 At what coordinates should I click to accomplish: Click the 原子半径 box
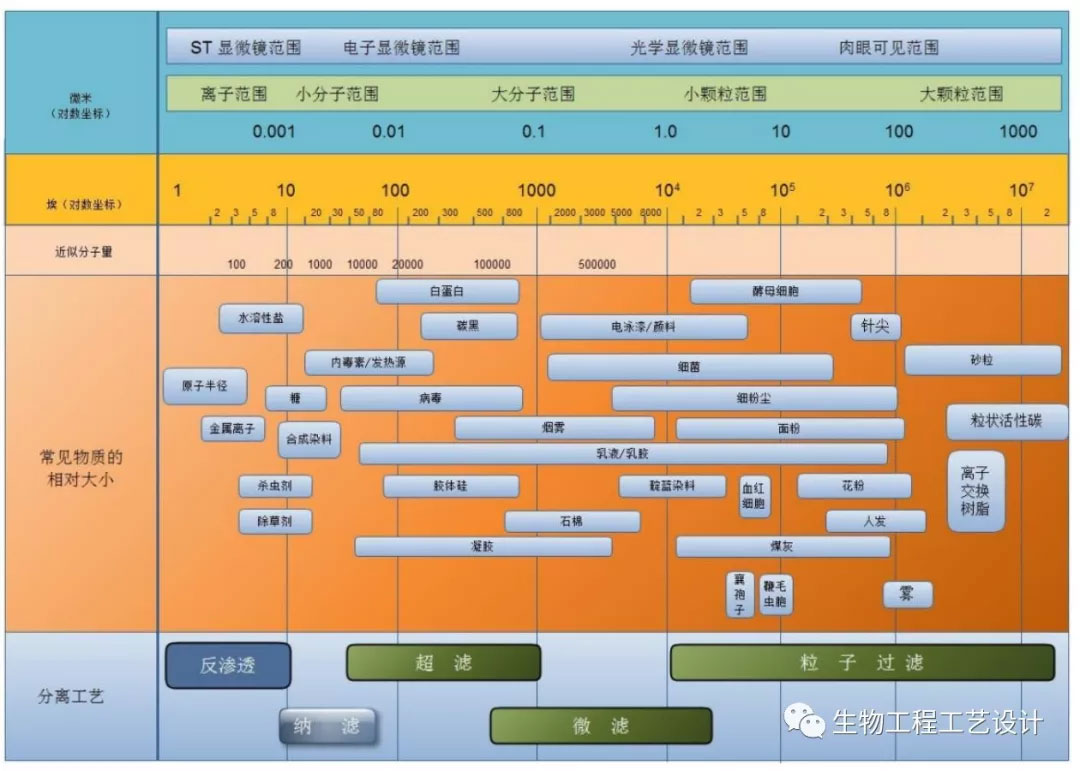point(205,387)
